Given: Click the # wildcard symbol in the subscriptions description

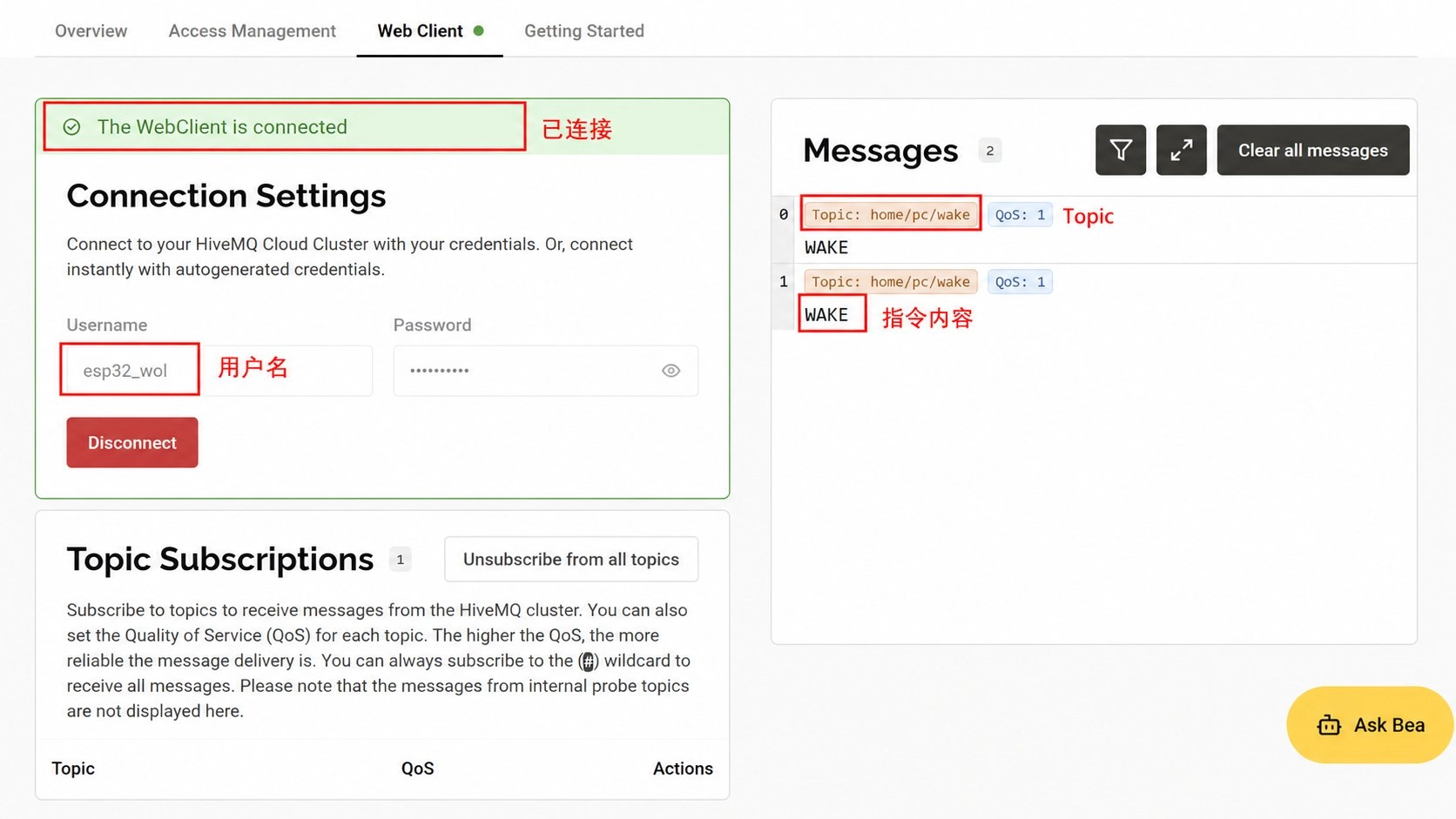Looking at the screenshot, I should (589, 661).
